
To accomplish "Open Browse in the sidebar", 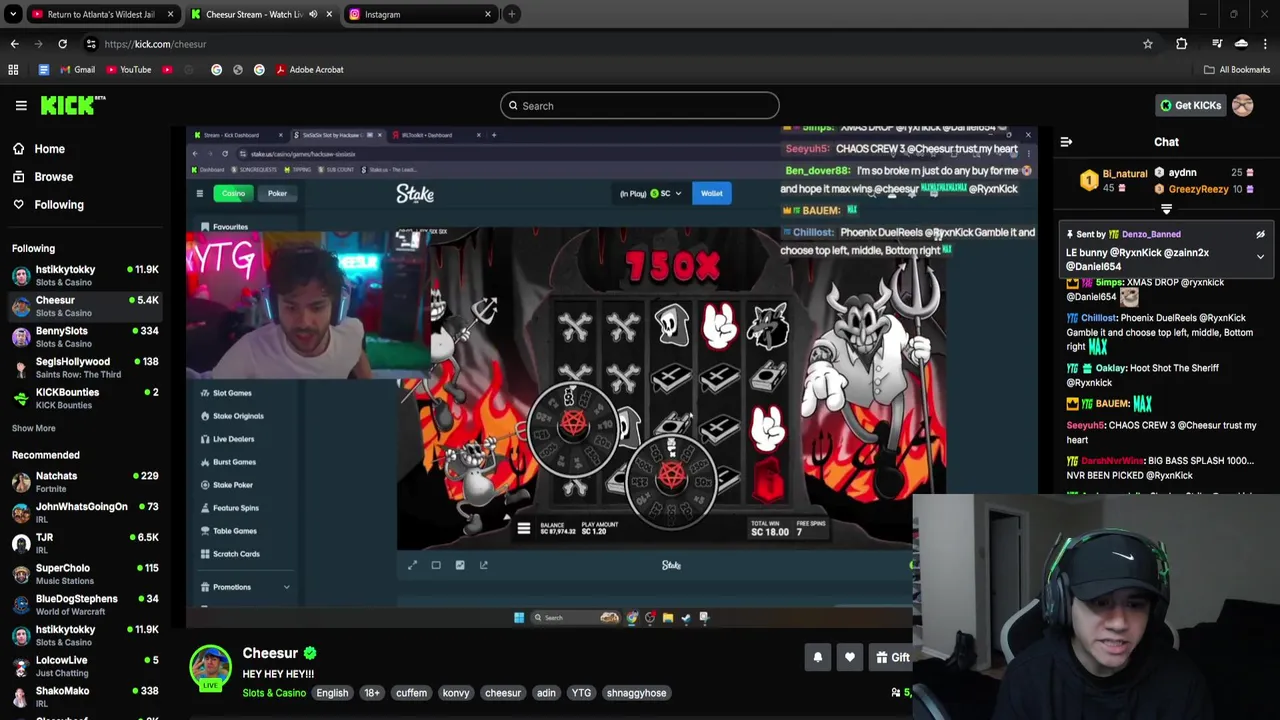I will 53,177.
